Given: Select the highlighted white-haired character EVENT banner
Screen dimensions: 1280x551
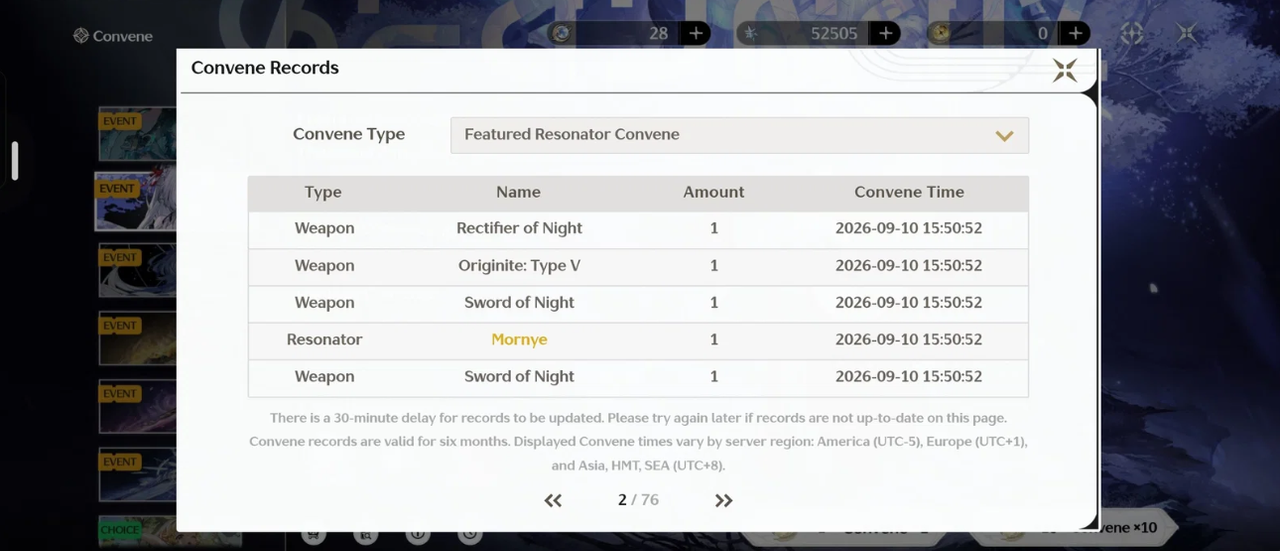Looking at the screenshot, I should (136, 201).
